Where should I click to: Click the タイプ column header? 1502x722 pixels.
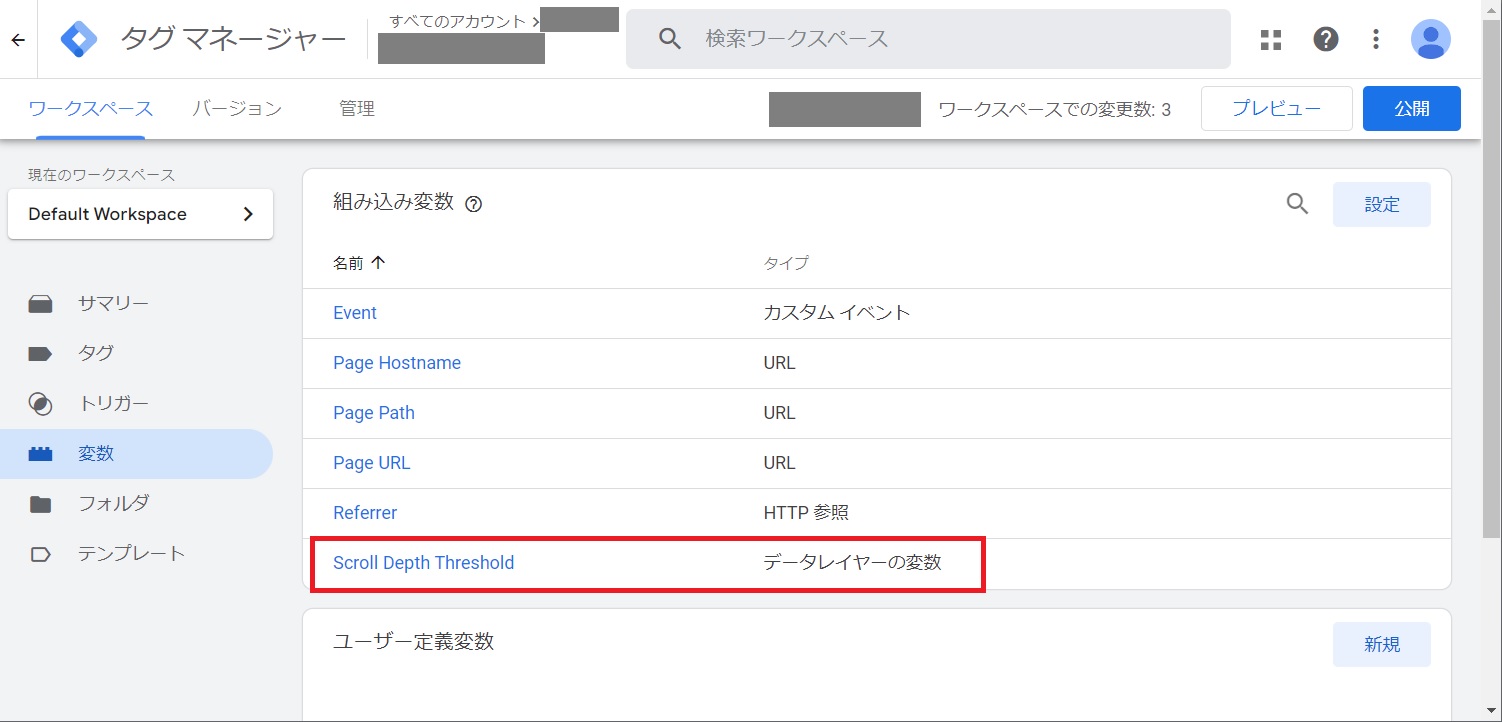point(786,263)
